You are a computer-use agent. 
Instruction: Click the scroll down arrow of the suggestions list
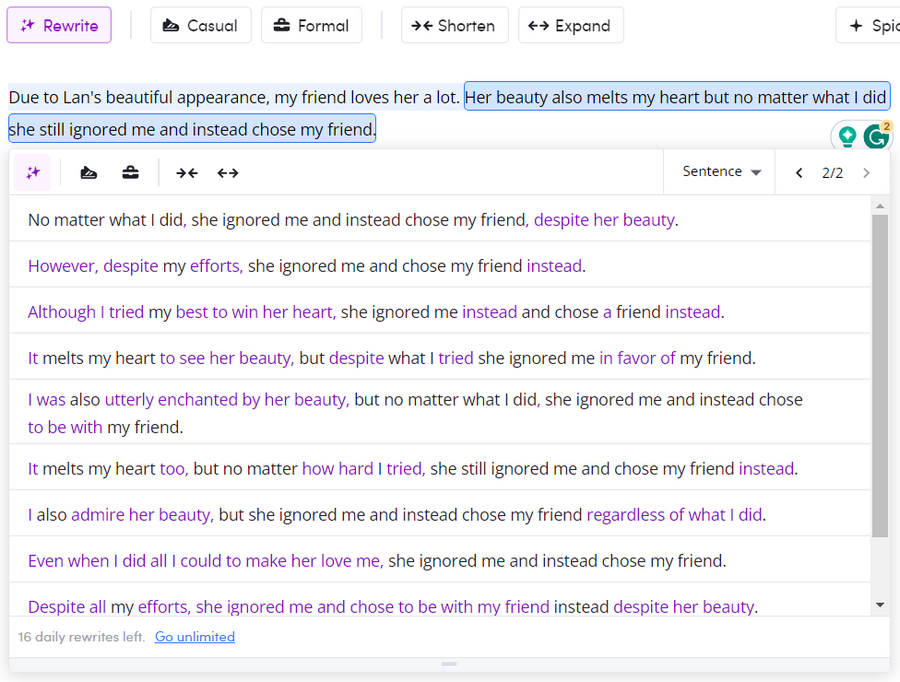pos(880,604)
